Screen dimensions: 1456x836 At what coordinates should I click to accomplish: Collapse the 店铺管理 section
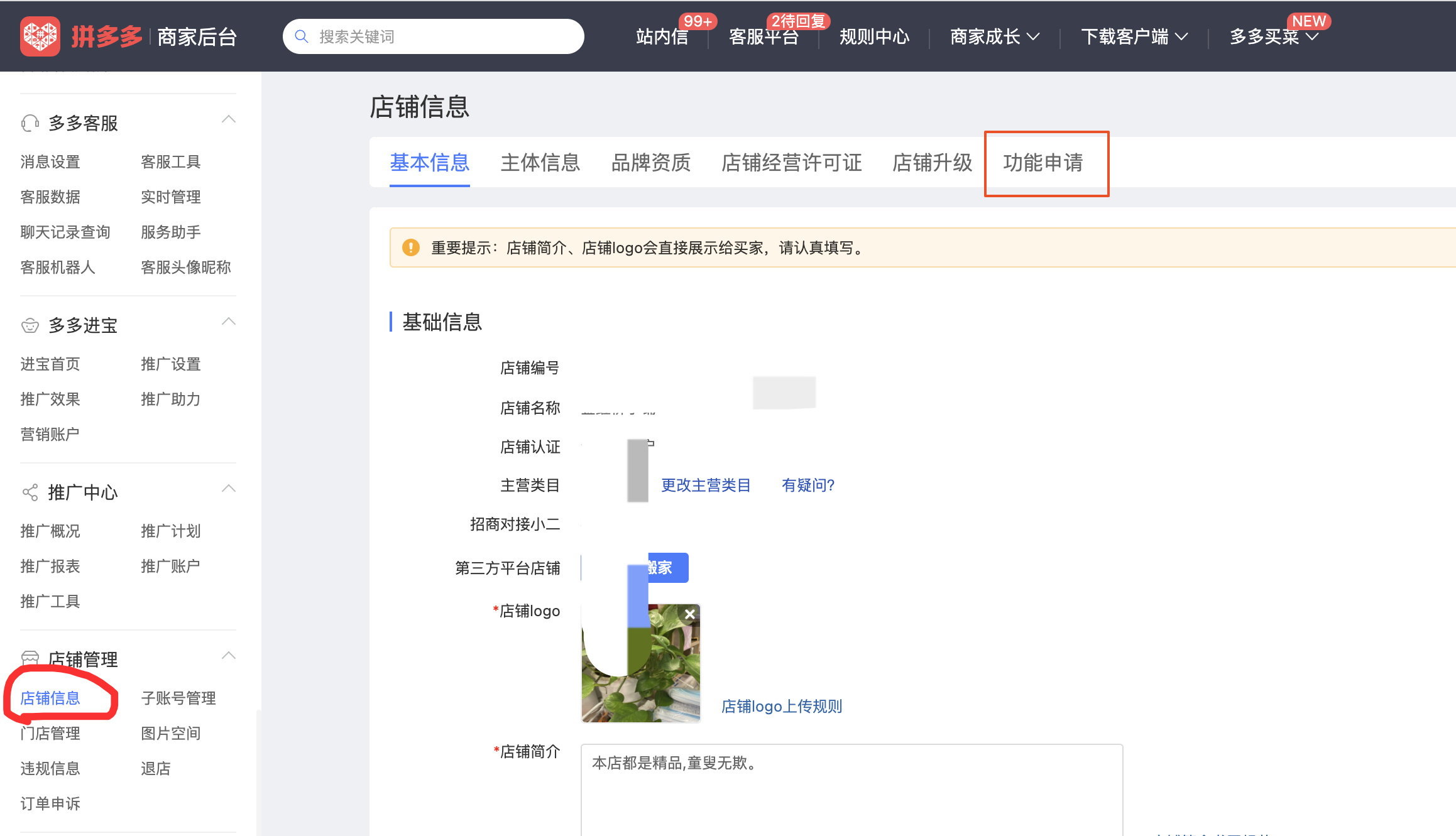pos(229,656)
